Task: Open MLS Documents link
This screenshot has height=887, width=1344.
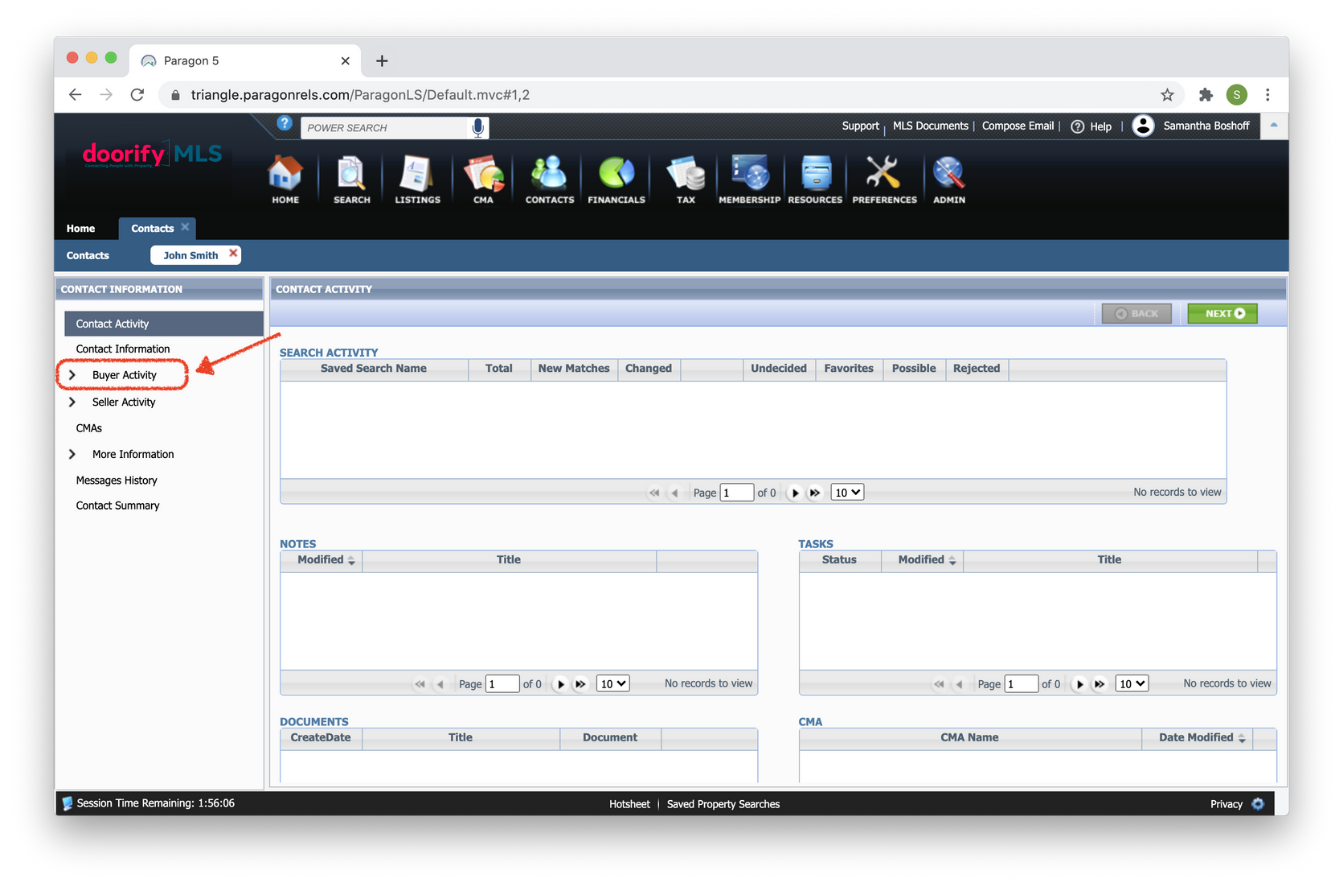Action: click(x=931, y=126)
